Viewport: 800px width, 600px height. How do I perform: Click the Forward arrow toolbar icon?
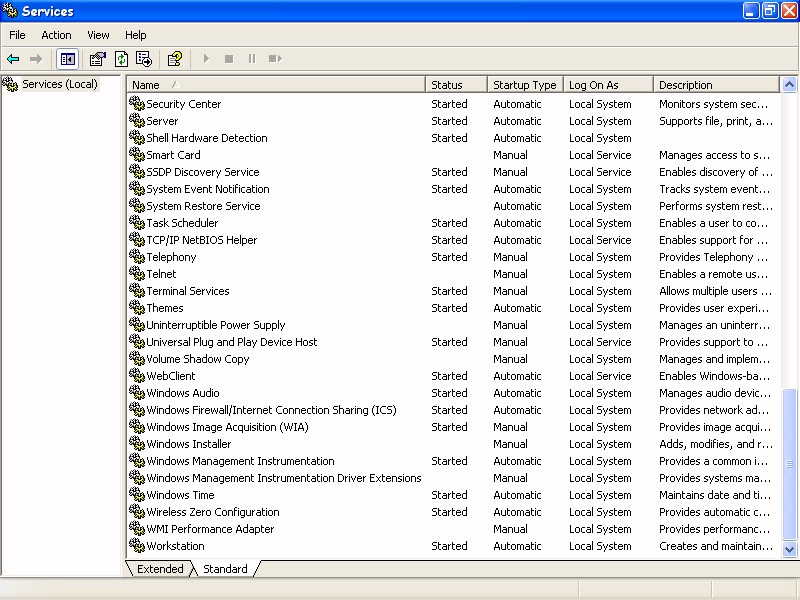pos(36,59)
